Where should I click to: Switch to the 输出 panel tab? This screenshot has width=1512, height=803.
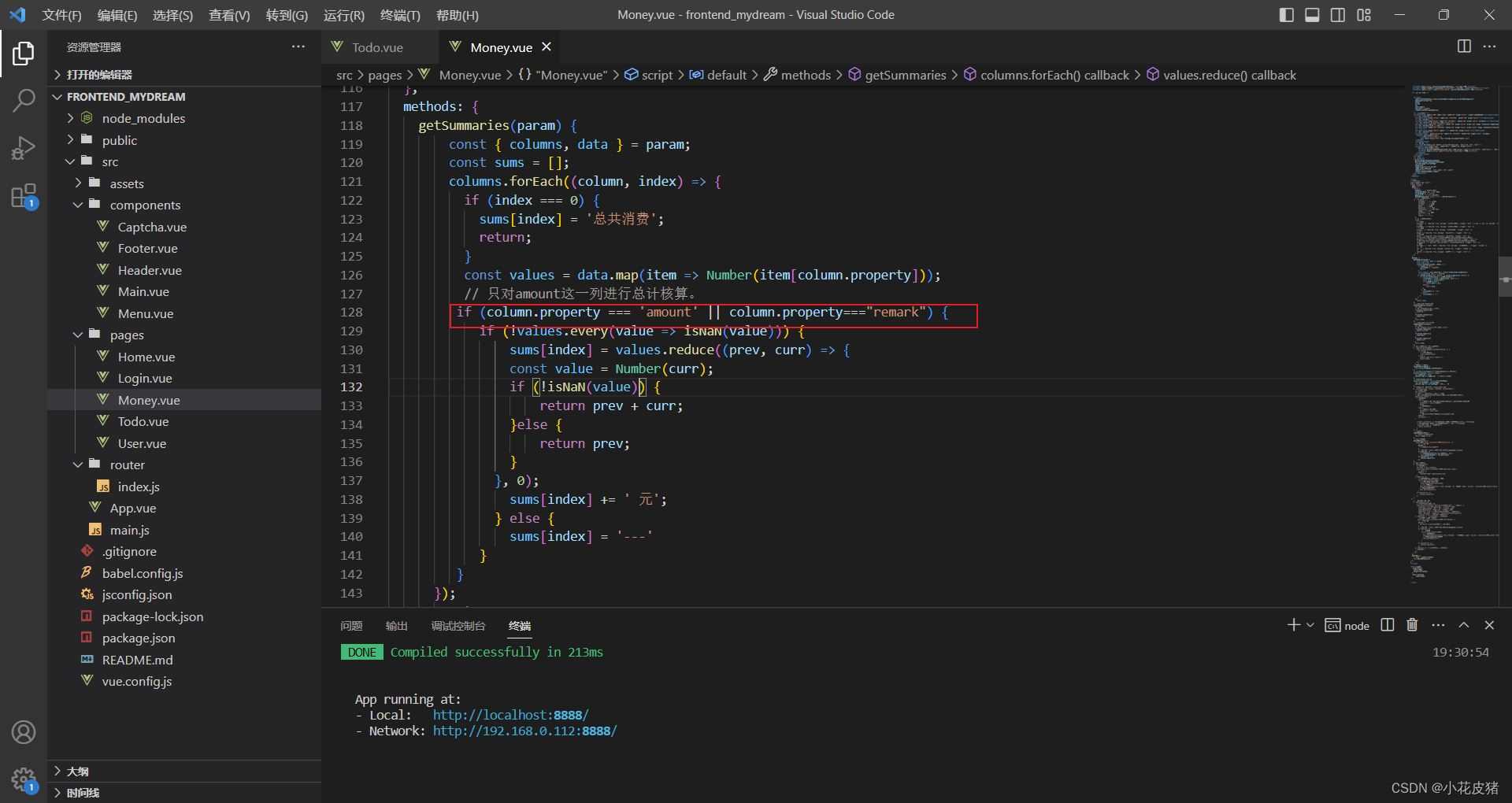coord(396,626)
